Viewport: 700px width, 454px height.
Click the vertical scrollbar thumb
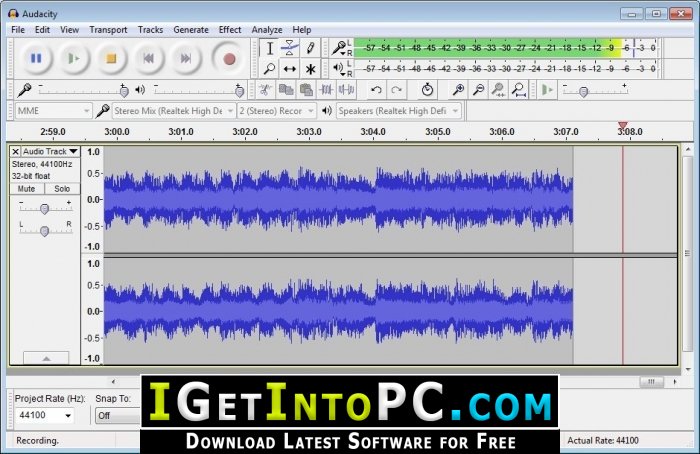pos(688,253)
